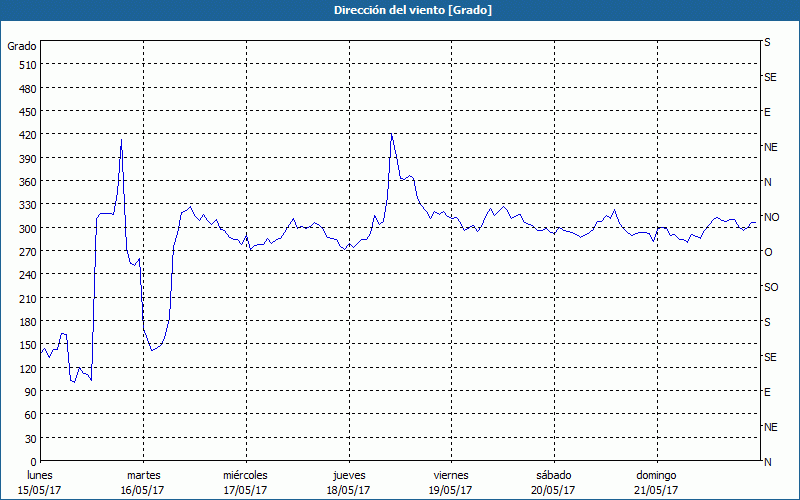Viewport: 800px width, 500px height.
Task: Select the 'jueves 18/05/17' date label
Action: click(347, 482)
